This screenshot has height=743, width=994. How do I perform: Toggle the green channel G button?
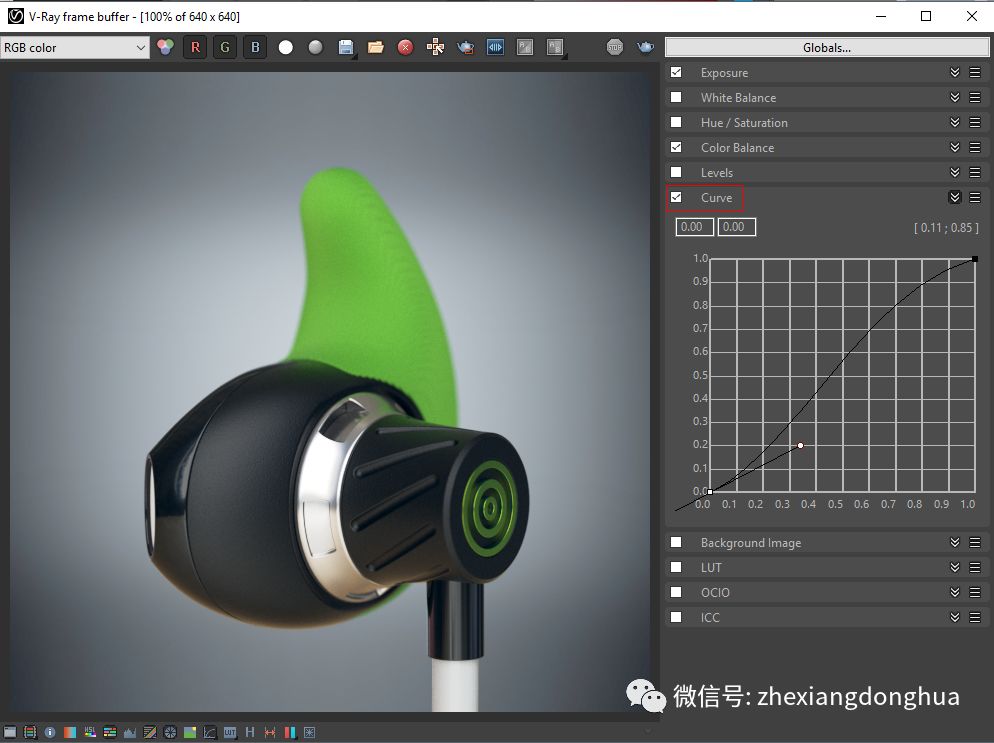(225, 48)
